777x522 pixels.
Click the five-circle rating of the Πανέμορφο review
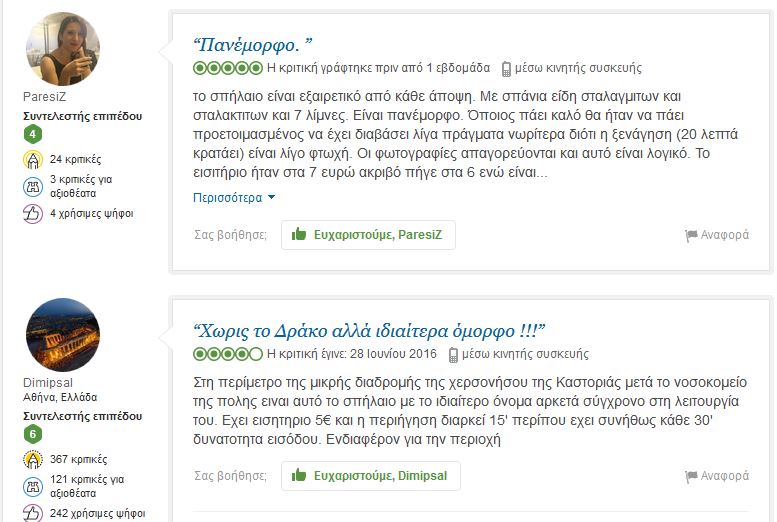pos(228,68)
